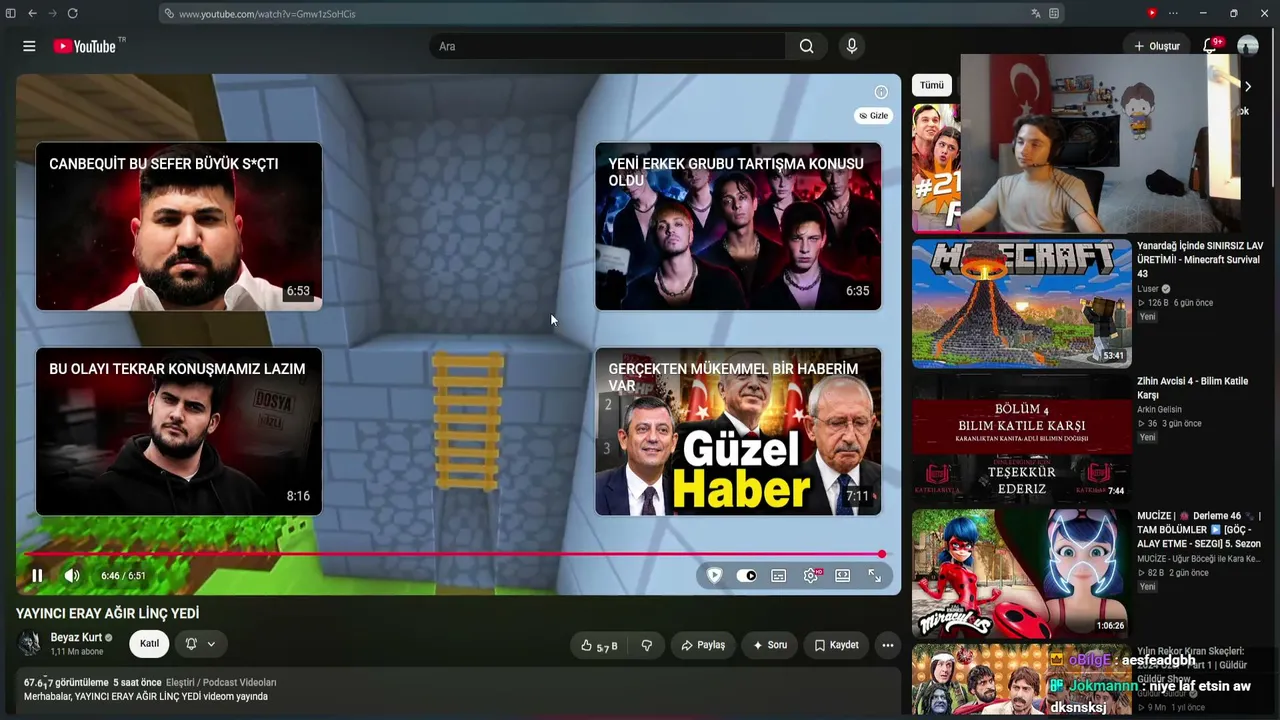Open the Bilim Katile Karşı thumbnail
Image resolution: width=1280 pixels, height=720 pixels.
pos(1021,438)
